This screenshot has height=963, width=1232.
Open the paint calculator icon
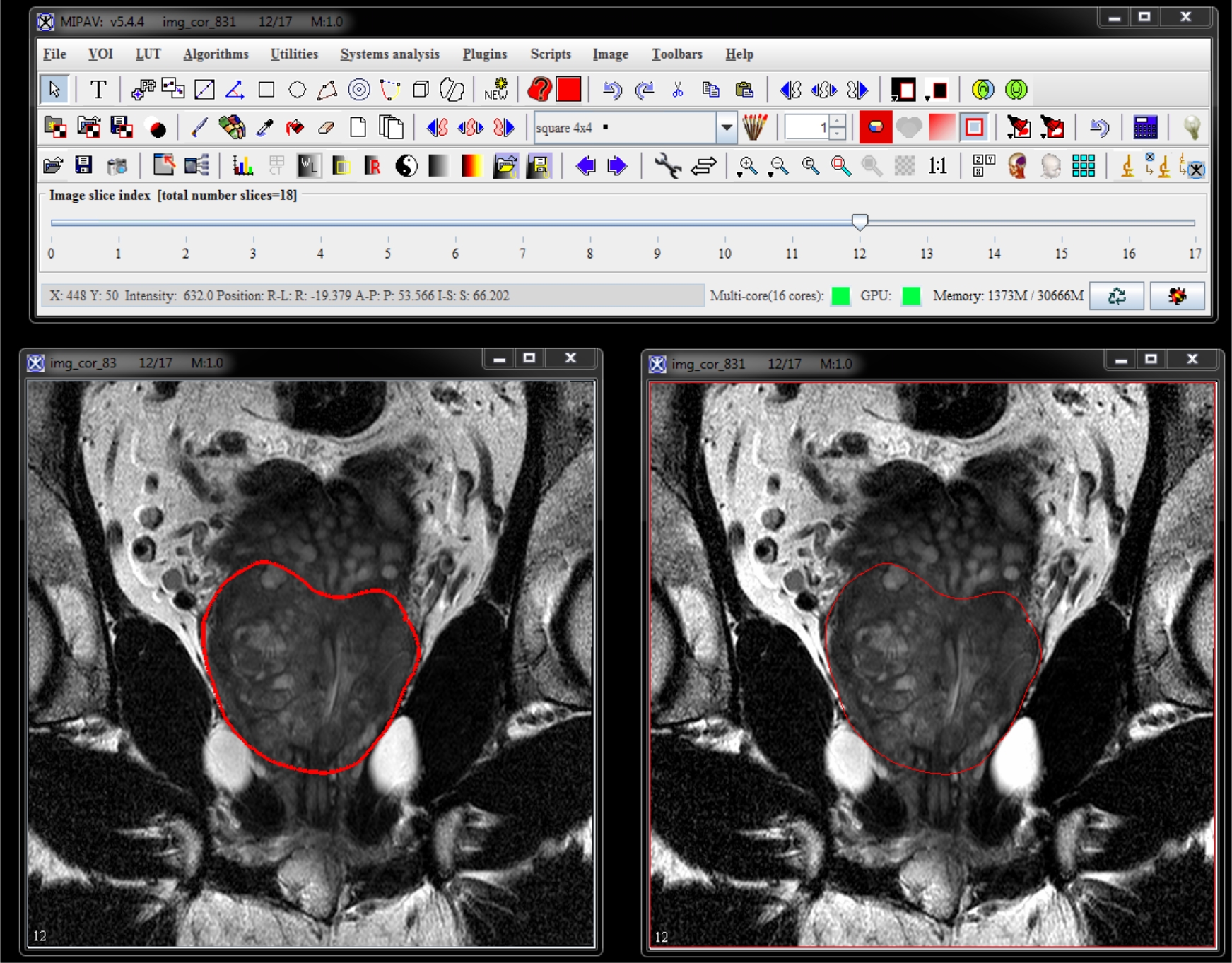tap(1145, 128)
